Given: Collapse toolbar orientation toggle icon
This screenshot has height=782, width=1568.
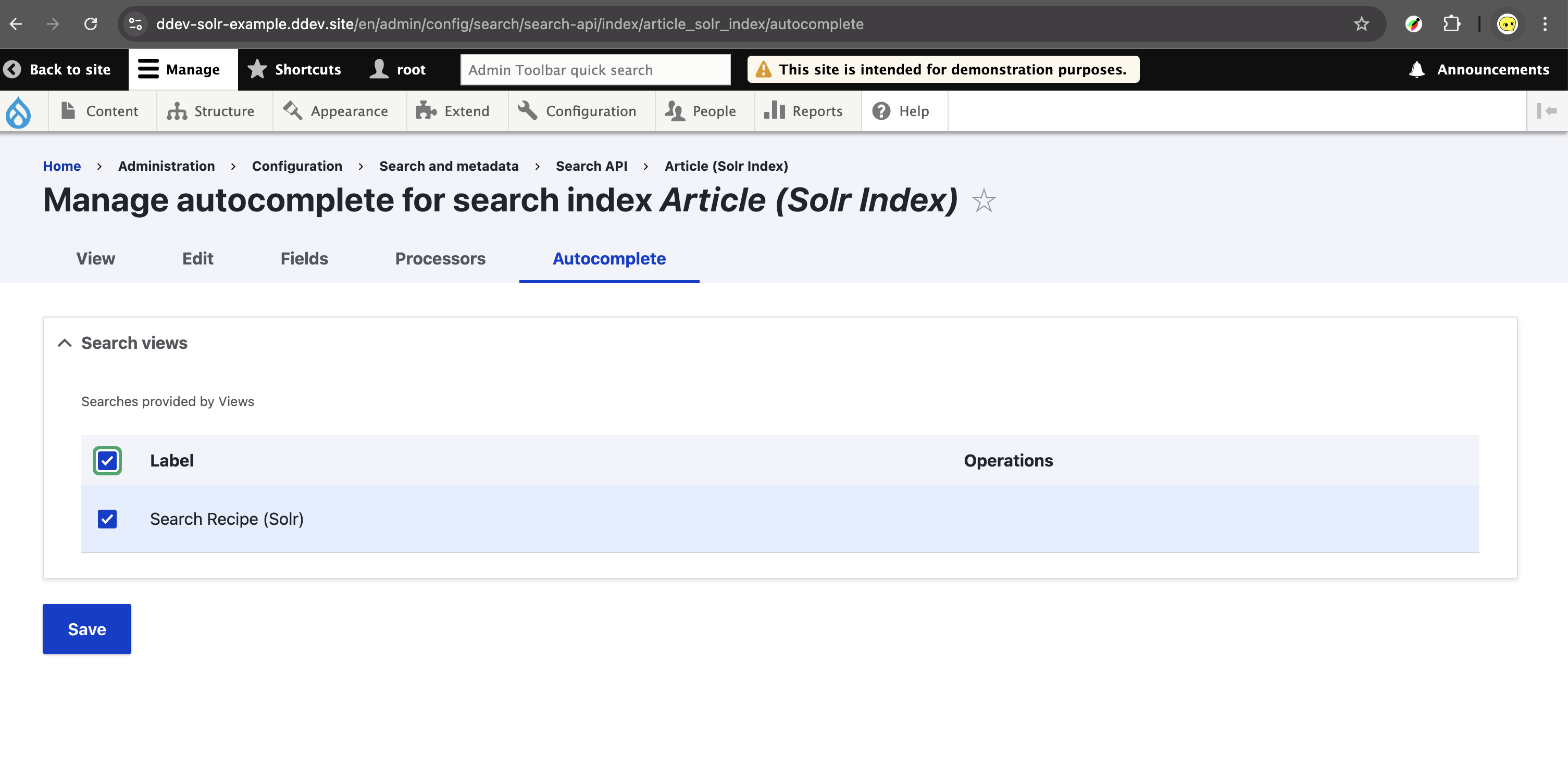Looking at the screenshot, I should pyautogui.click(x=1547, y=111).
